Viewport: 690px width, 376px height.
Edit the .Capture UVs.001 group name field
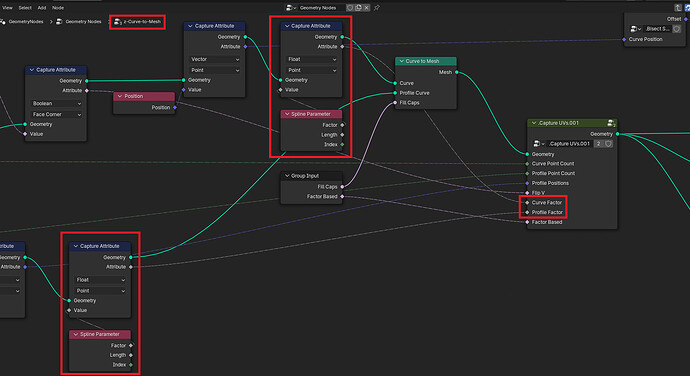point(570,144)
